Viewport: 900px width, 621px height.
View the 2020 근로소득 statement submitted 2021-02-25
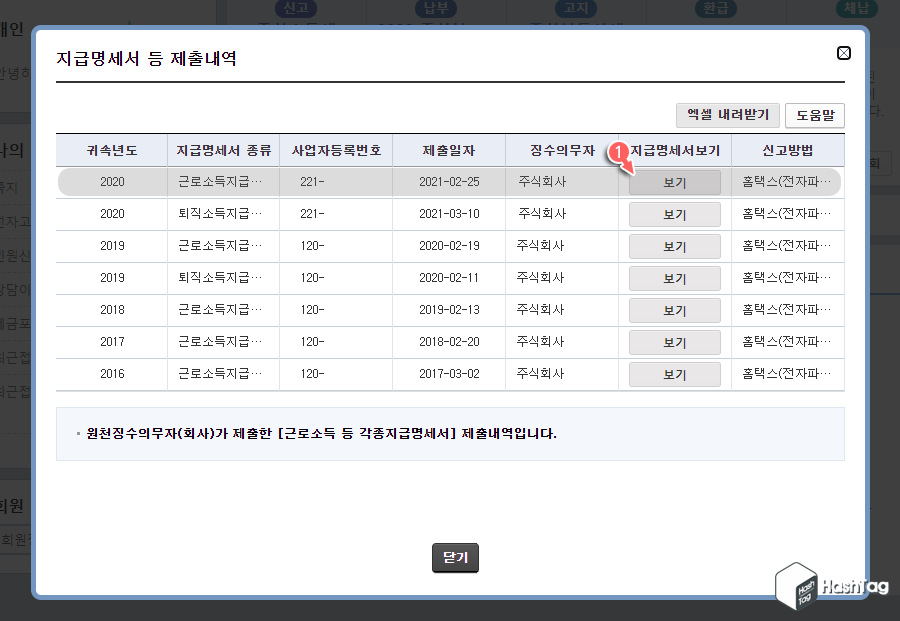tap(674, 181)
